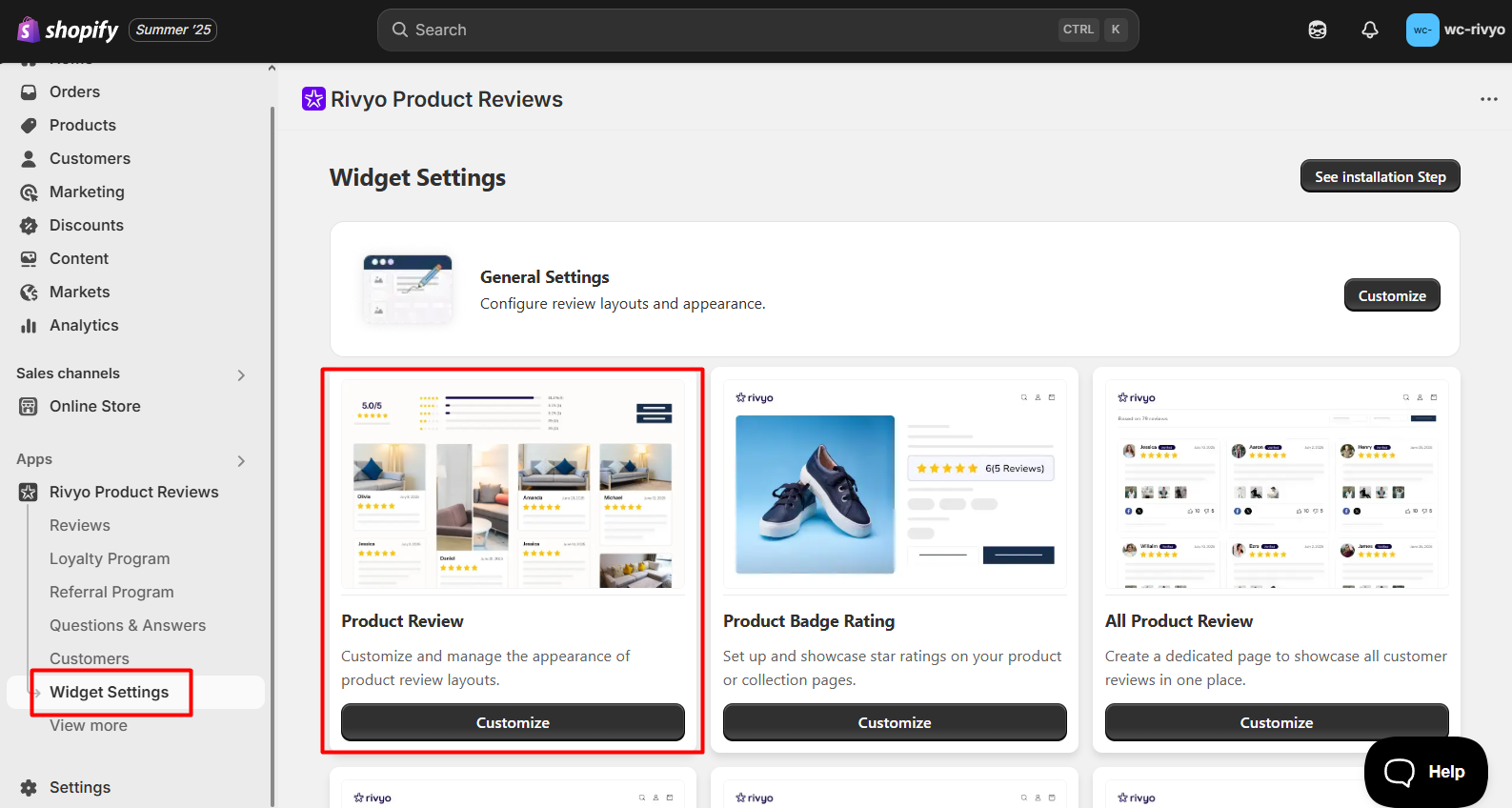
Task: Customize the Product Review widget
Action: (x=513, y=722)
